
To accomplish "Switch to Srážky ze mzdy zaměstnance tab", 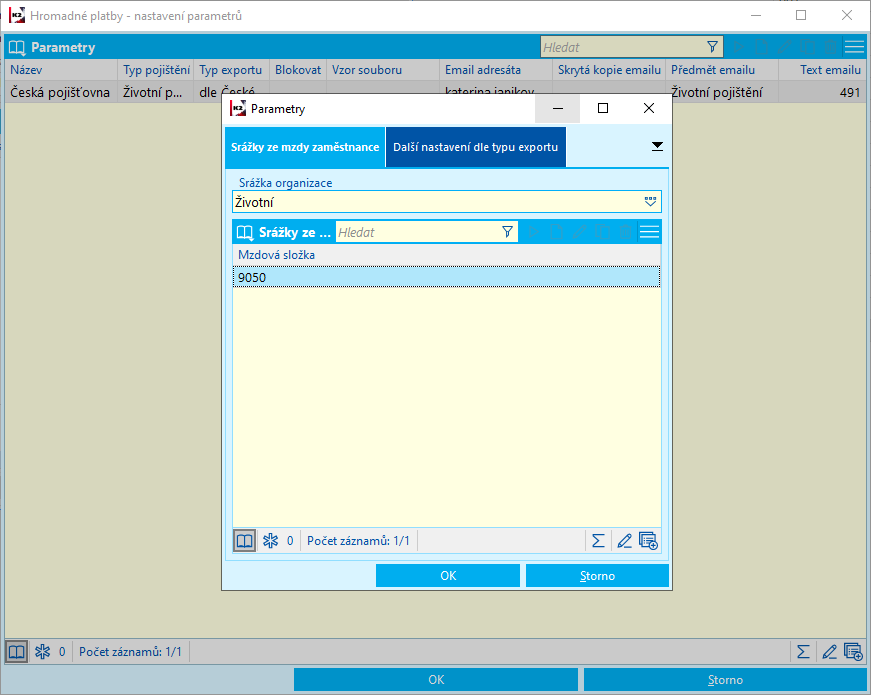I will tap(305, 147).
